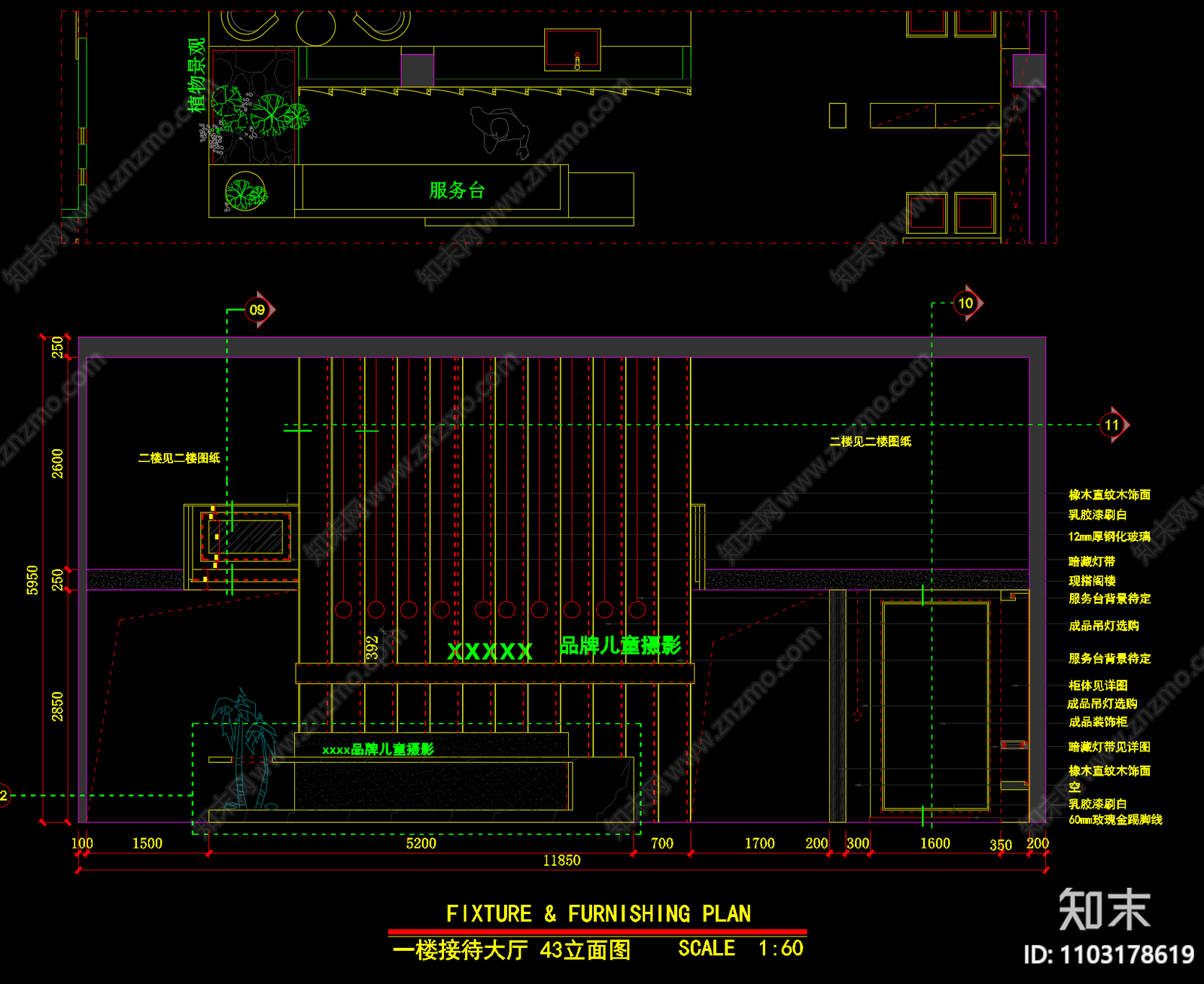This screenshot has height=984, width=1204.
Task: Click the palm tree plant drawing
Action: point(245,749)
